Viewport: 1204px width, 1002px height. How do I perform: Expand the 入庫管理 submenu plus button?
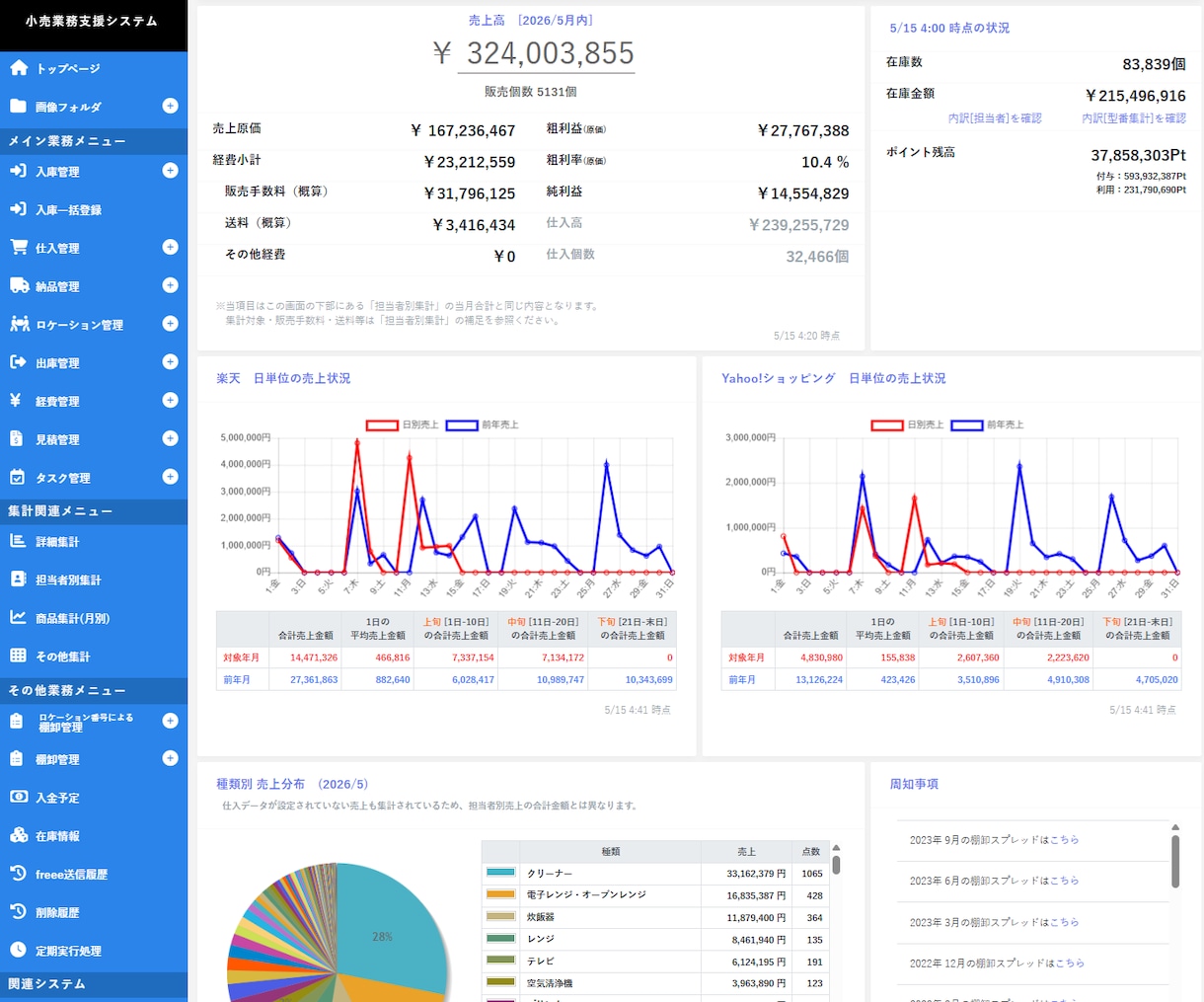170,171
